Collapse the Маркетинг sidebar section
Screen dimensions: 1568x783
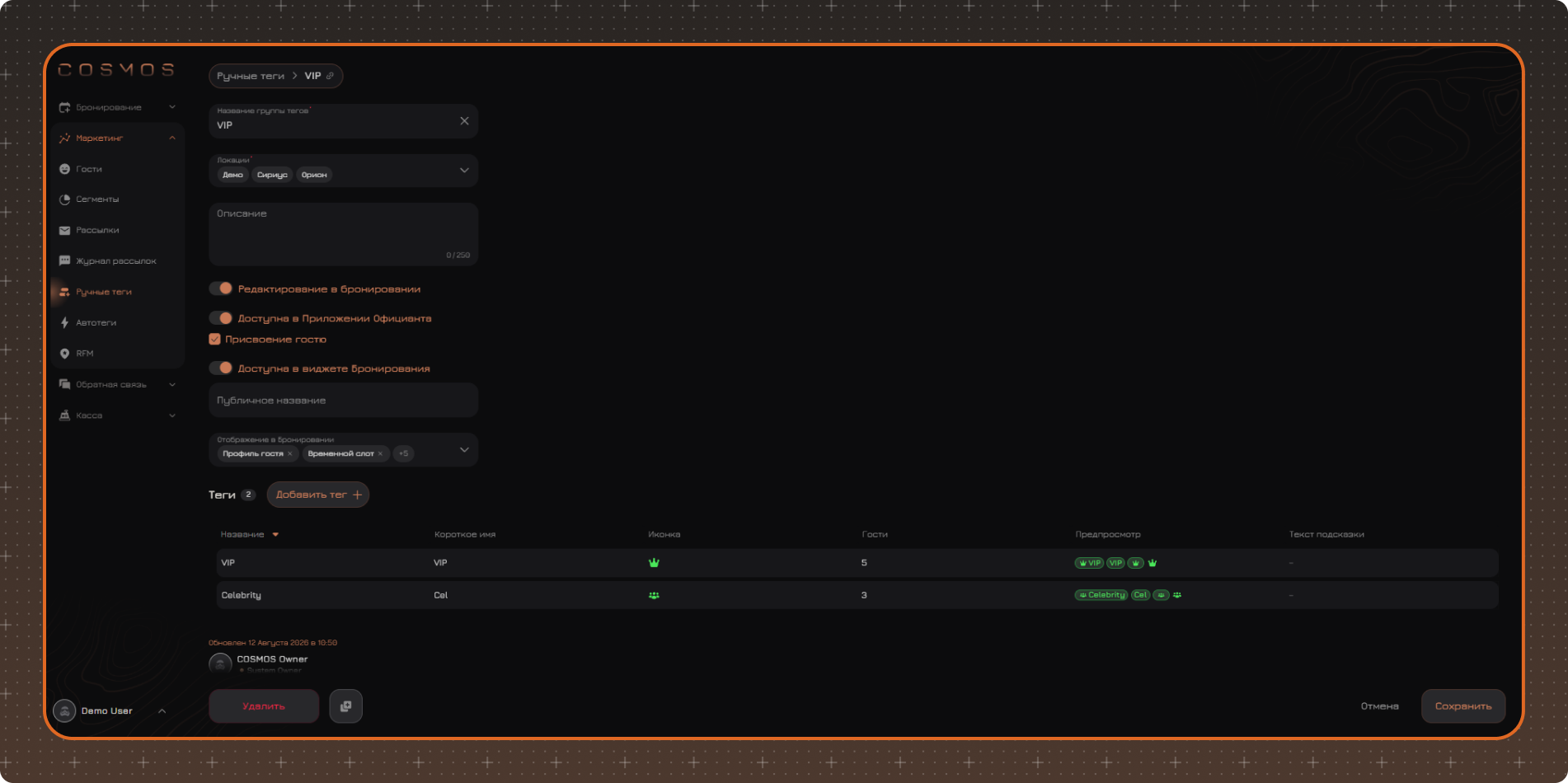(172, 138)
